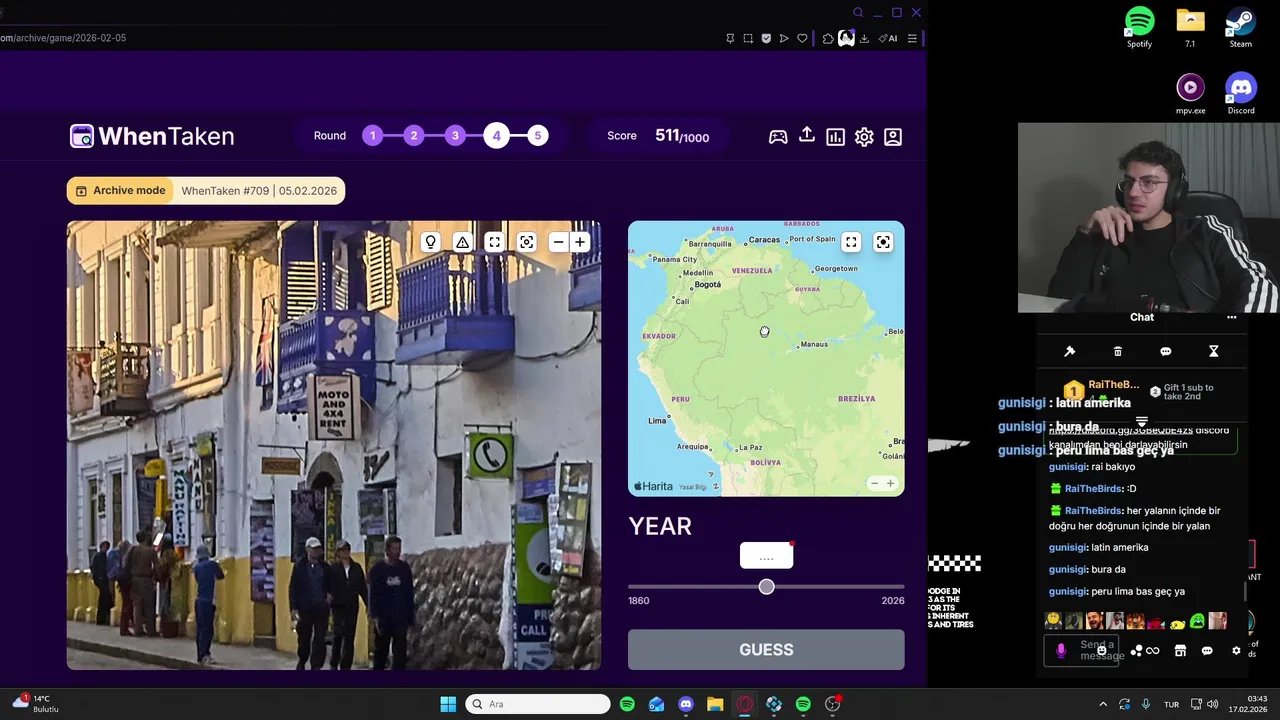The width and height of the screenshot is (1280, 720).
Task: Click the Archive mode badge
Action: [x=120, y=191]
